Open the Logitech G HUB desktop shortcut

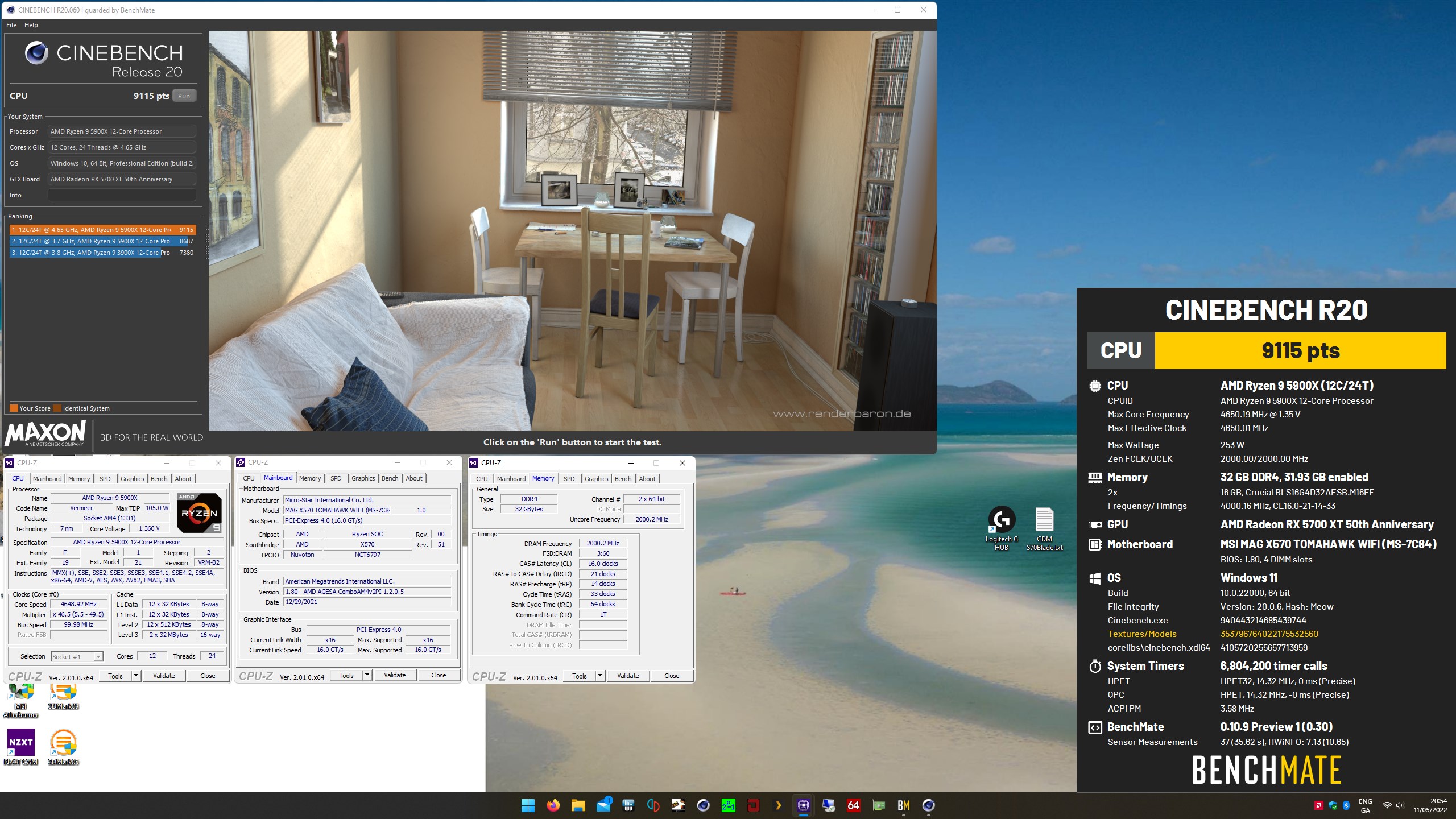coord(1002,529)
